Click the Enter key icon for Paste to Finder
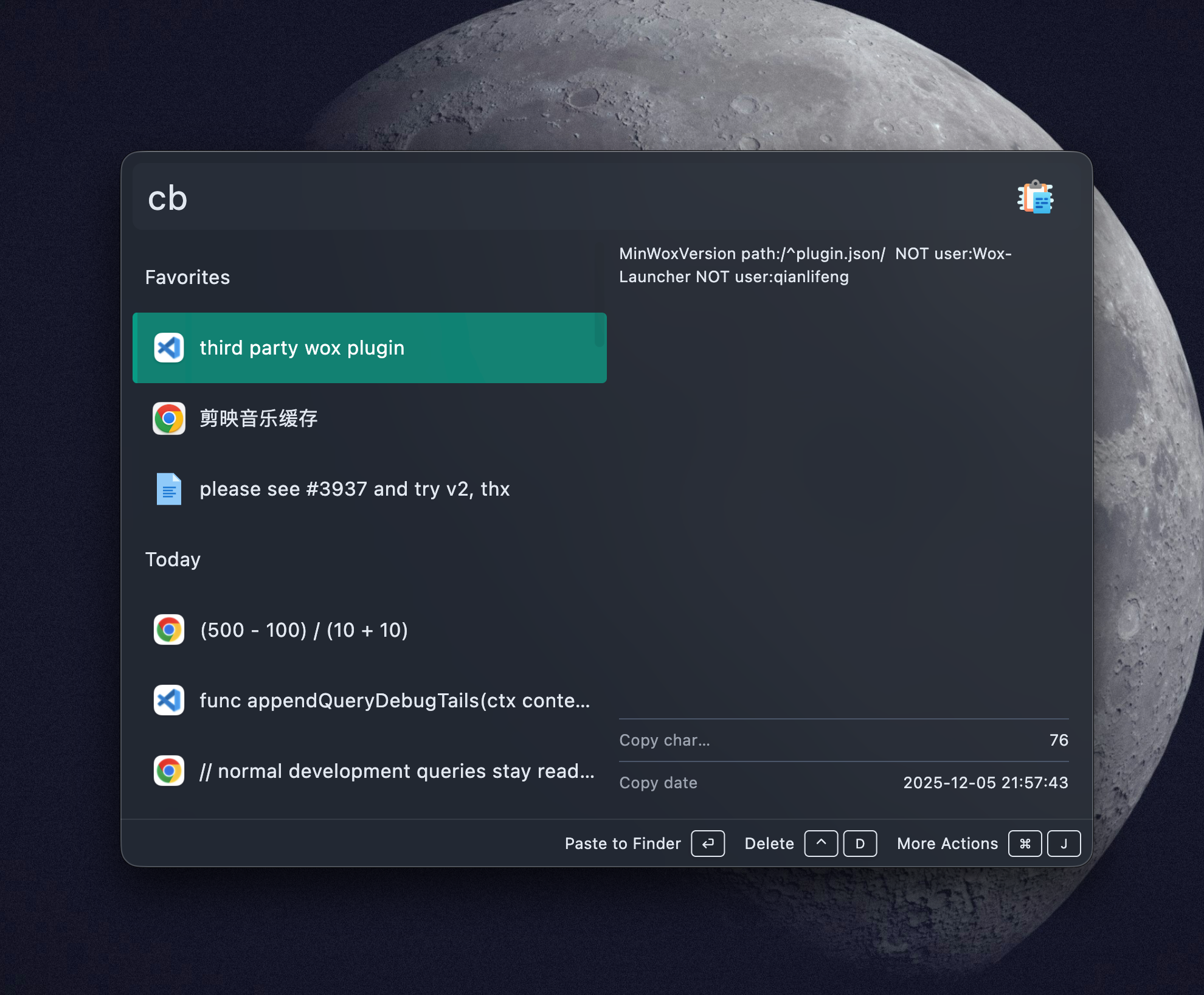 pyautogui.click(x=708, y=844)
